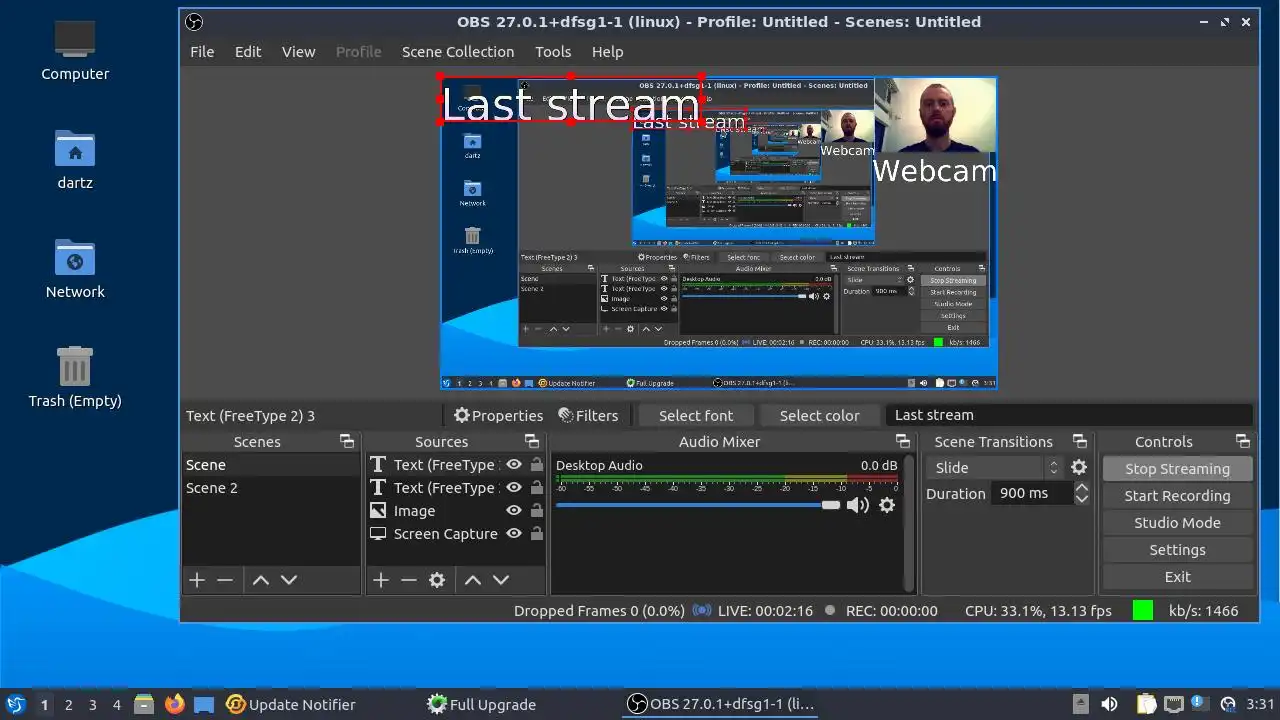The height and width of the screenshot is (720, 1280).
Task: Mute Desktop Audio with the speaker icon
Action: point(858,505)
